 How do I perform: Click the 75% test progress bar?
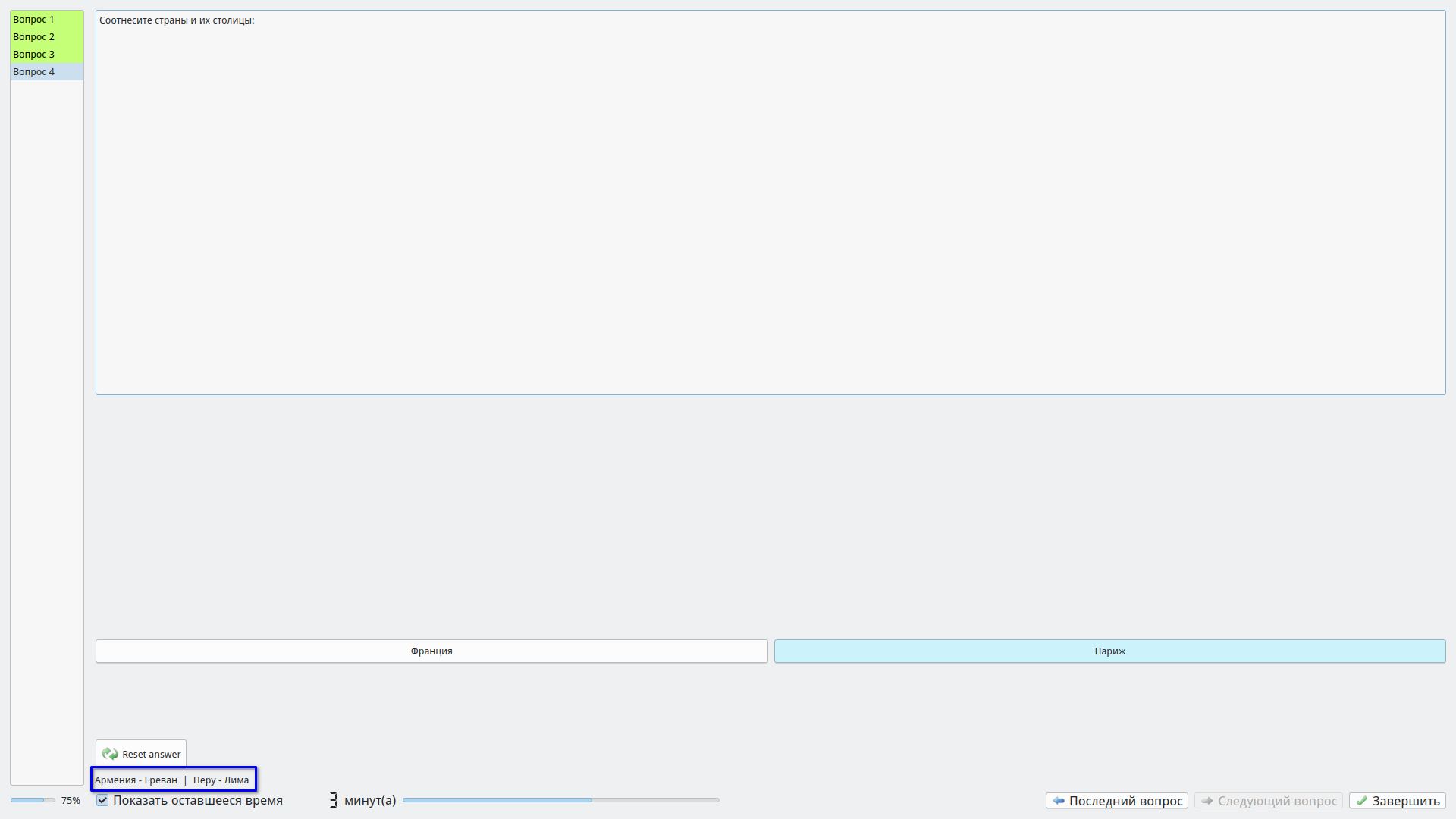[32, 800]
